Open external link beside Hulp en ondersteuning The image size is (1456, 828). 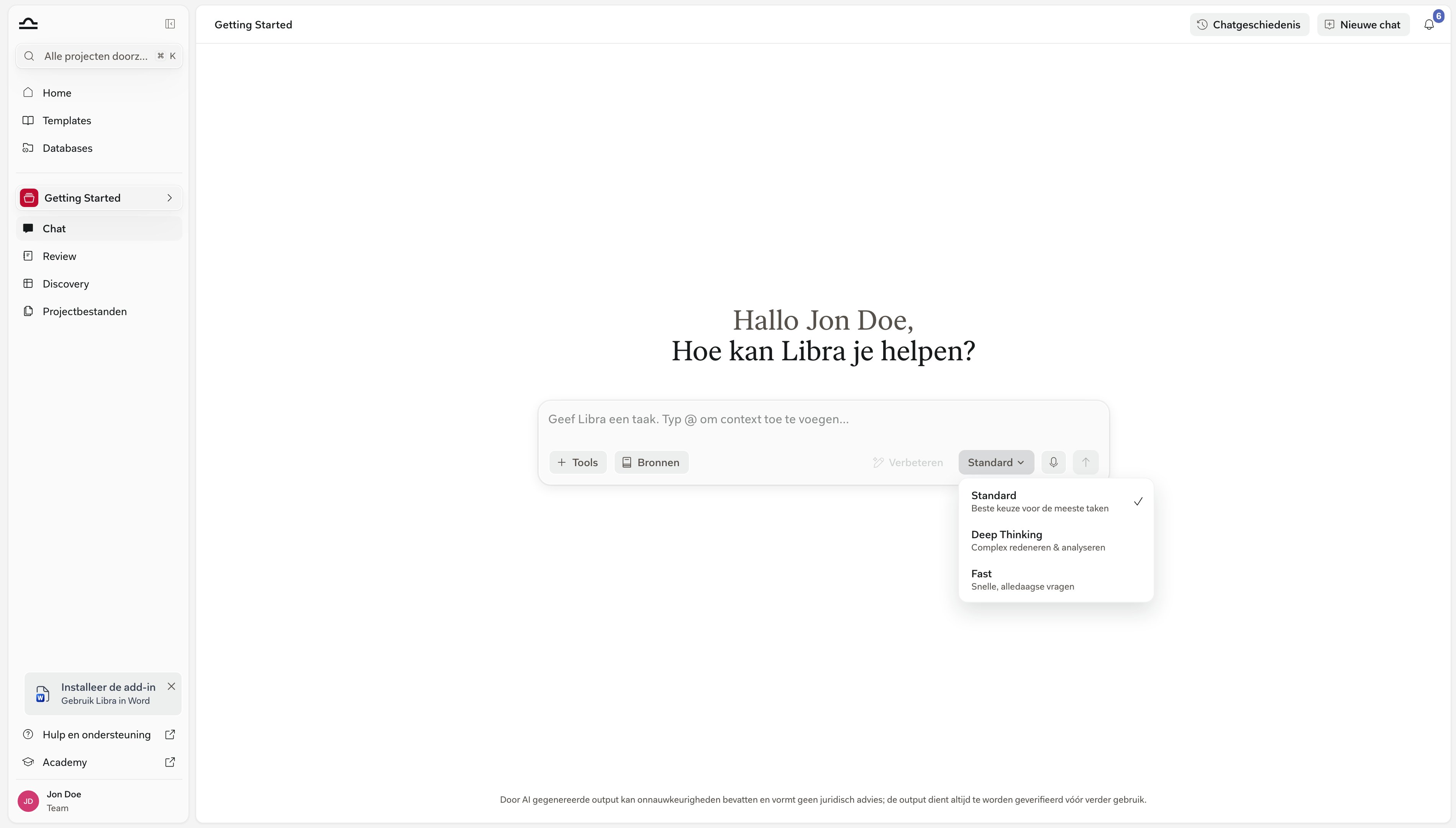(170, 734)
